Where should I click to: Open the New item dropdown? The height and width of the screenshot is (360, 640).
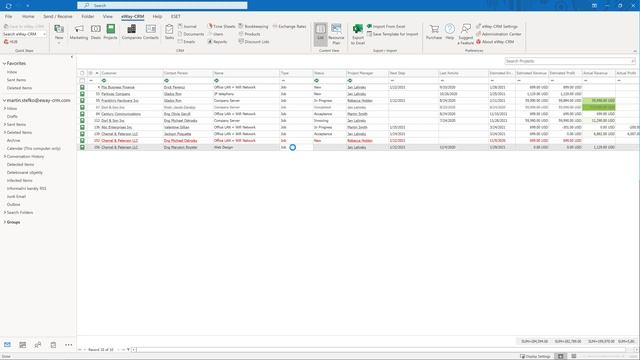(x=59, y=34)
